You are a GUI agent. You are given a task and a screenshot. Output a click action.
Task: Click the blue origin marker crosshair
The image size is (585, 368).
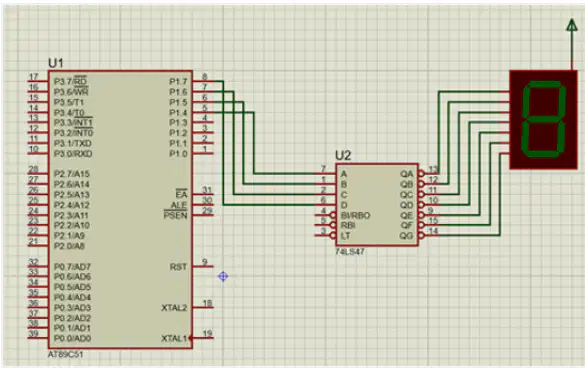223,277
